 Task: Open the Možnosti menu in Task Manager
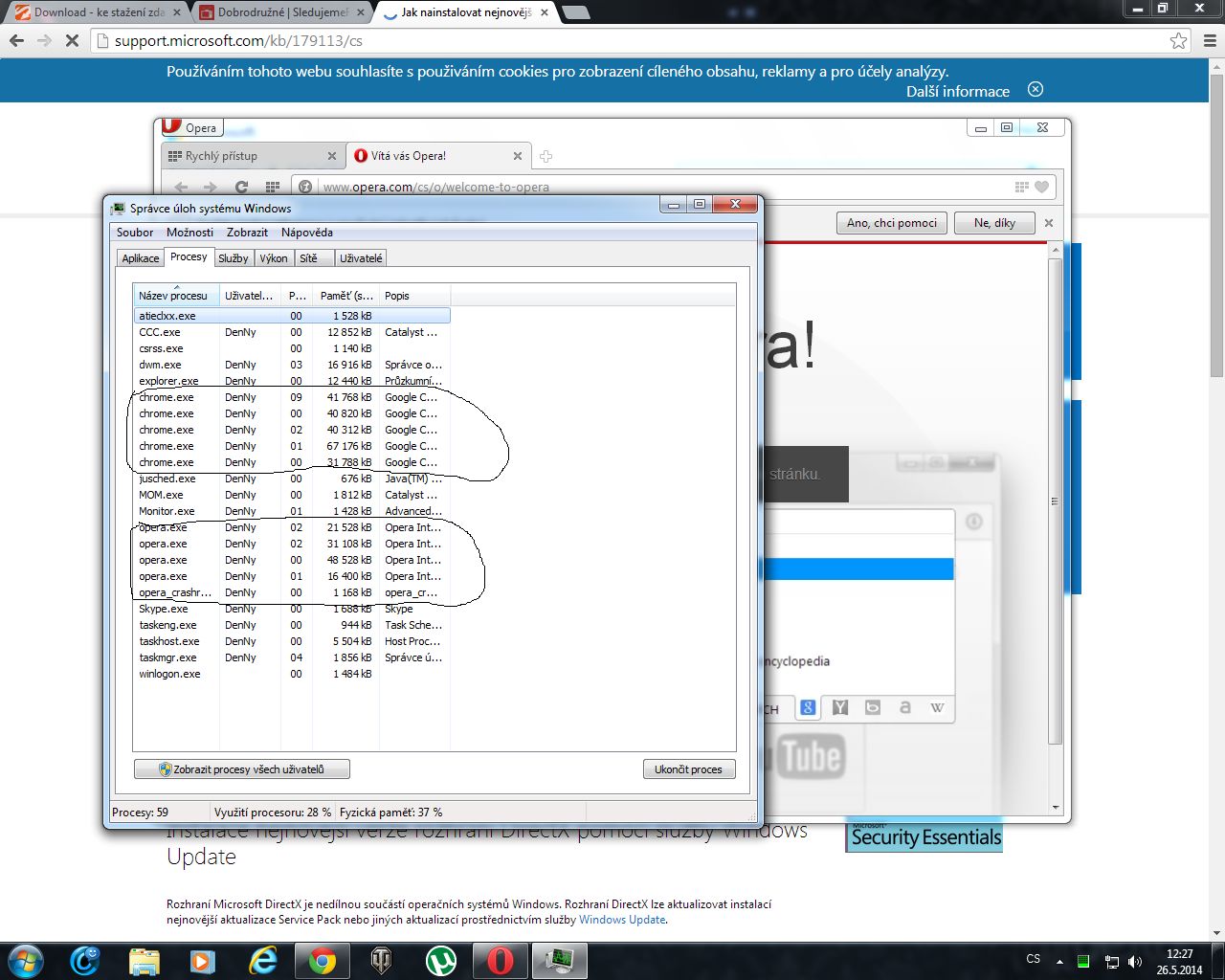(189, 233)
